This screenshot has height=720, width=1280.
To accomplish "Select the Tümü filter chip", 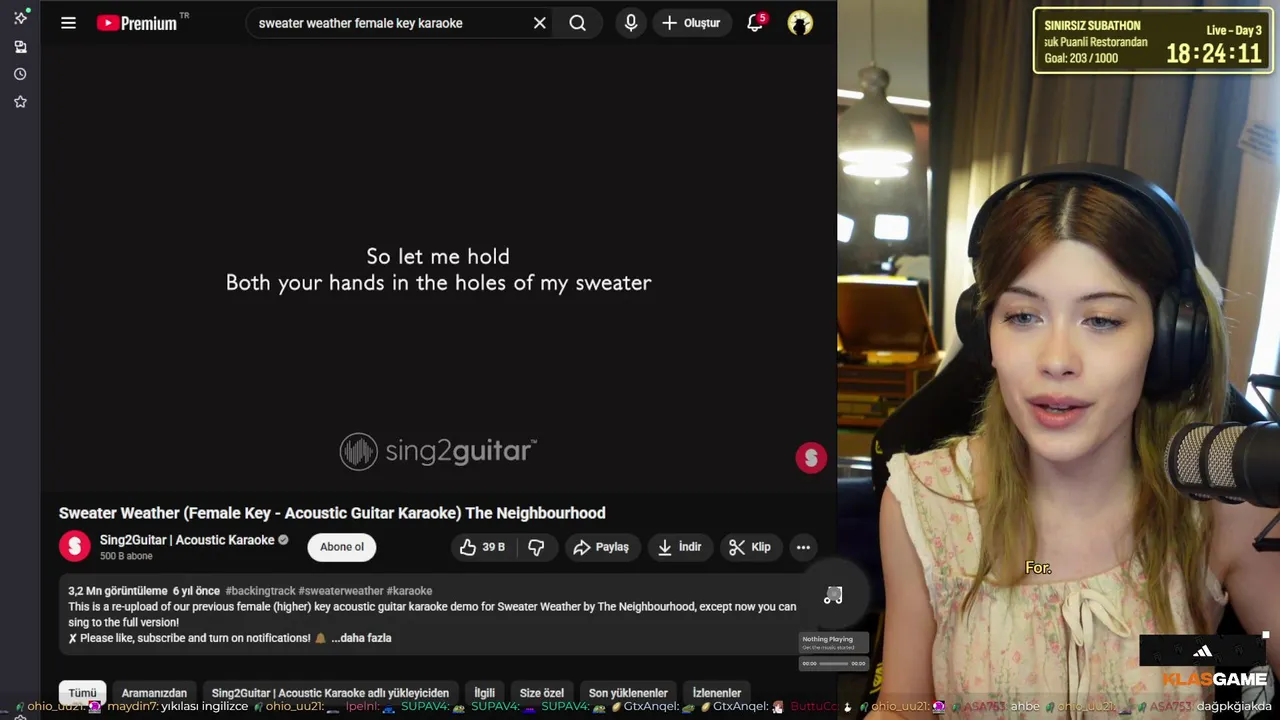I will pos(82,693).
